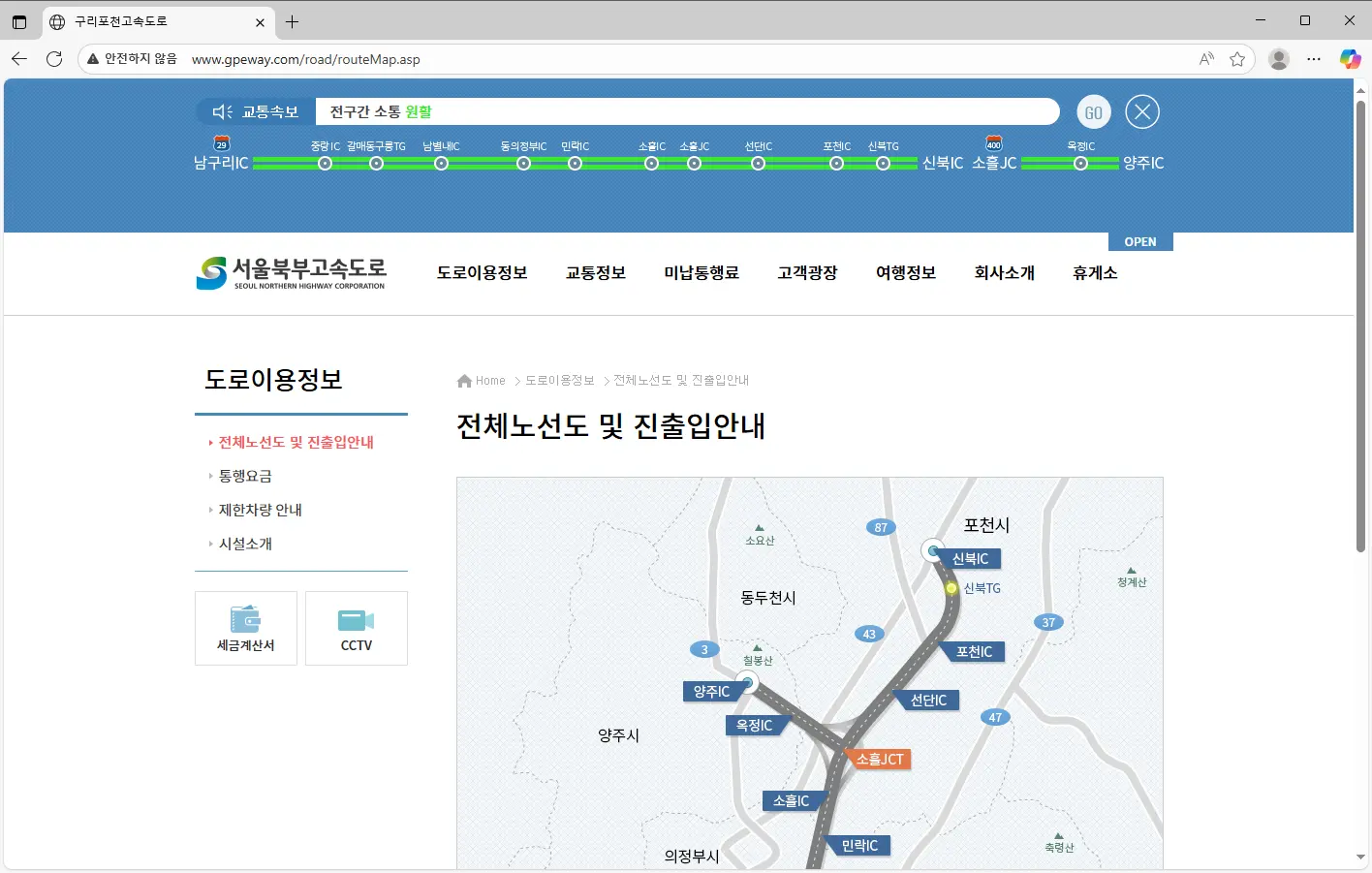Screen dimensions: 1372x873
Task: Click the speaker icon beside 교통속보
Action: click(x=225, y=110)
